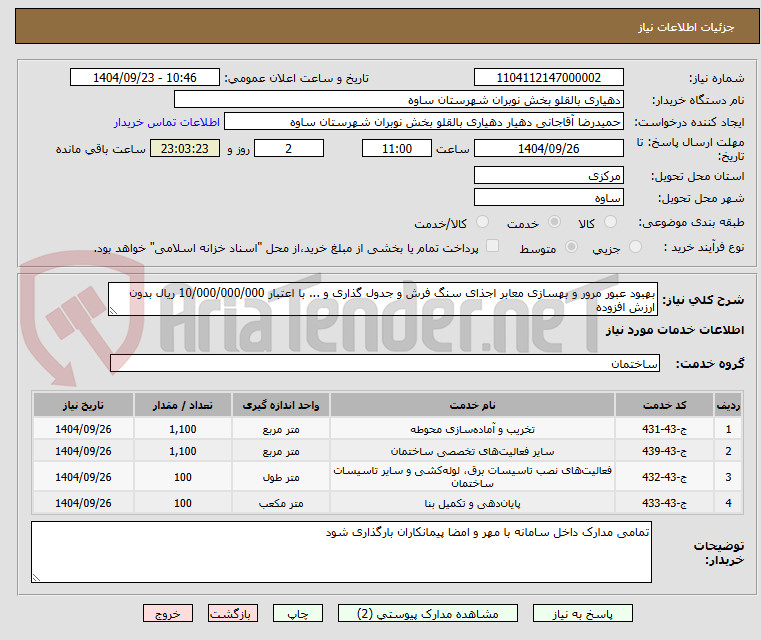Screen dimensions: 761x640
Task: Toggle the Islamic treasury payment checkbox
Action: coord(492,246)
